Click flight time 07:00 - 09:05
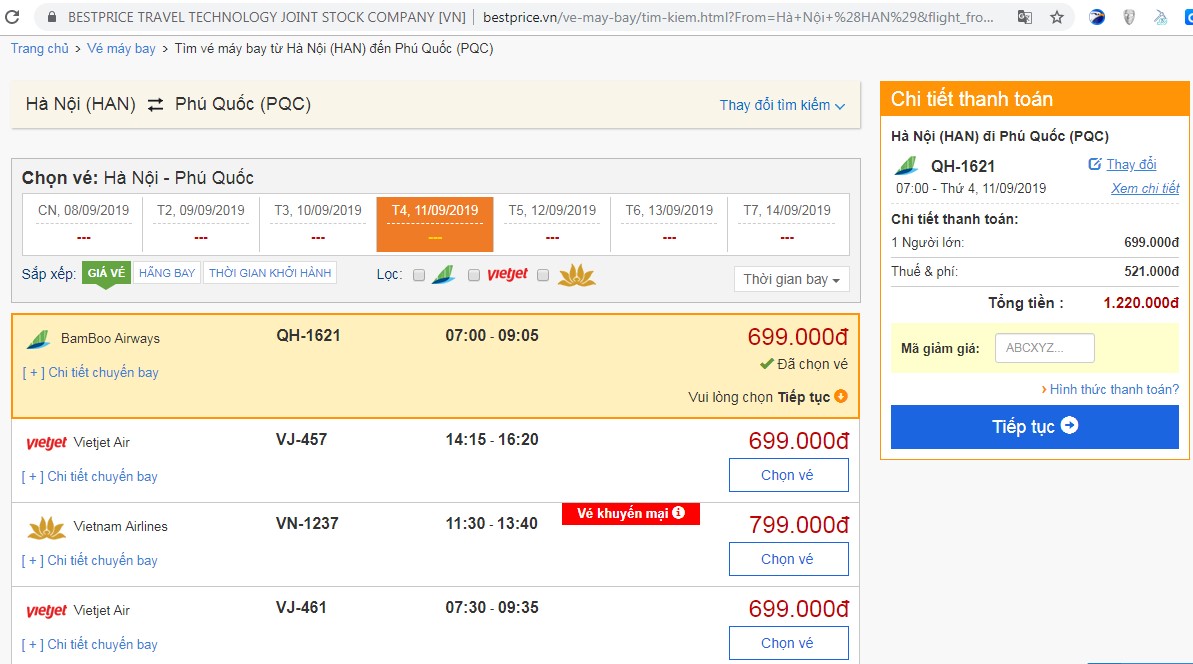The image size is (1193, 664). pos(492,335)
